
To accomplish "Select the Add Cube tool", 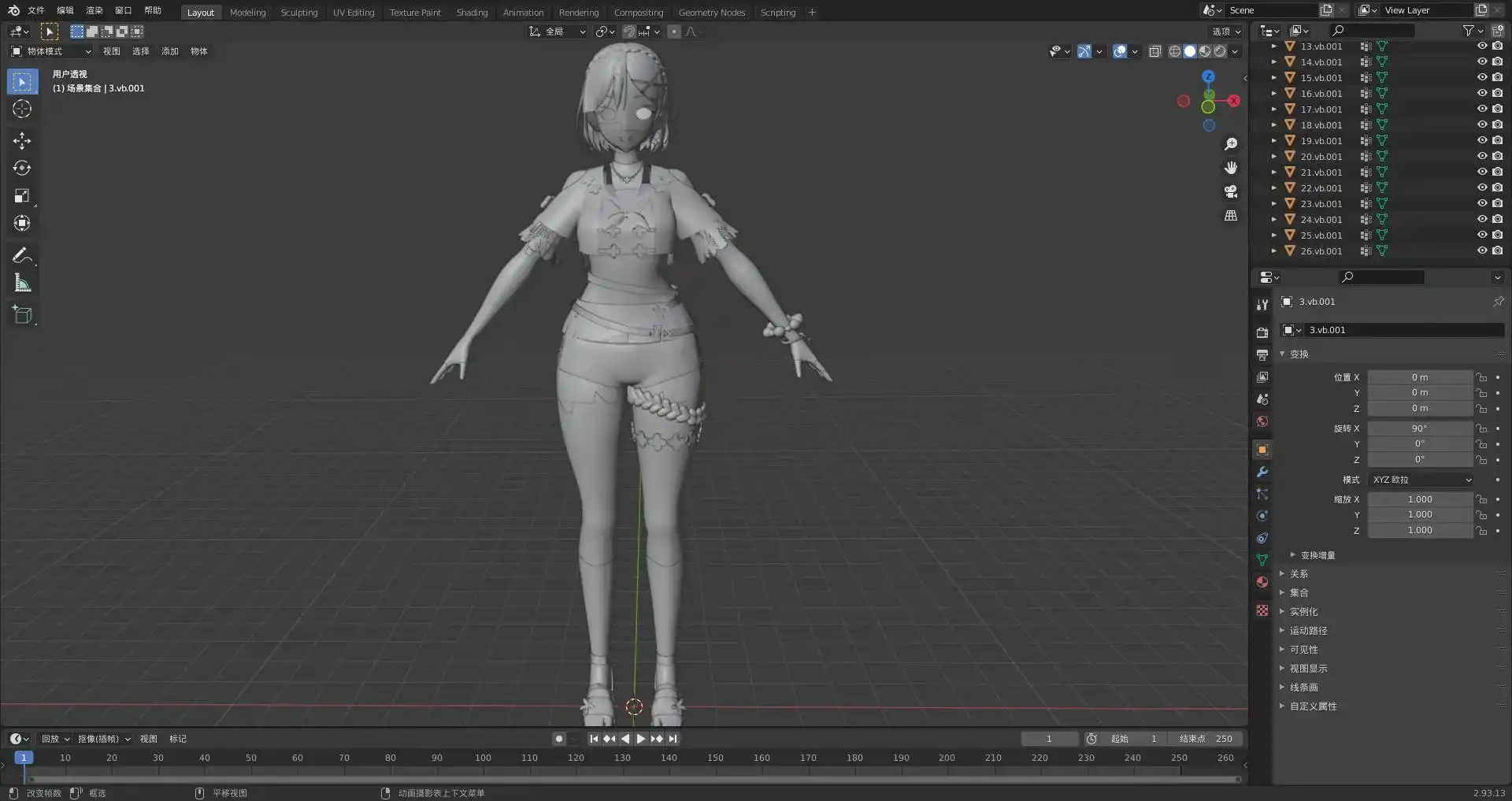I will 22,315.
